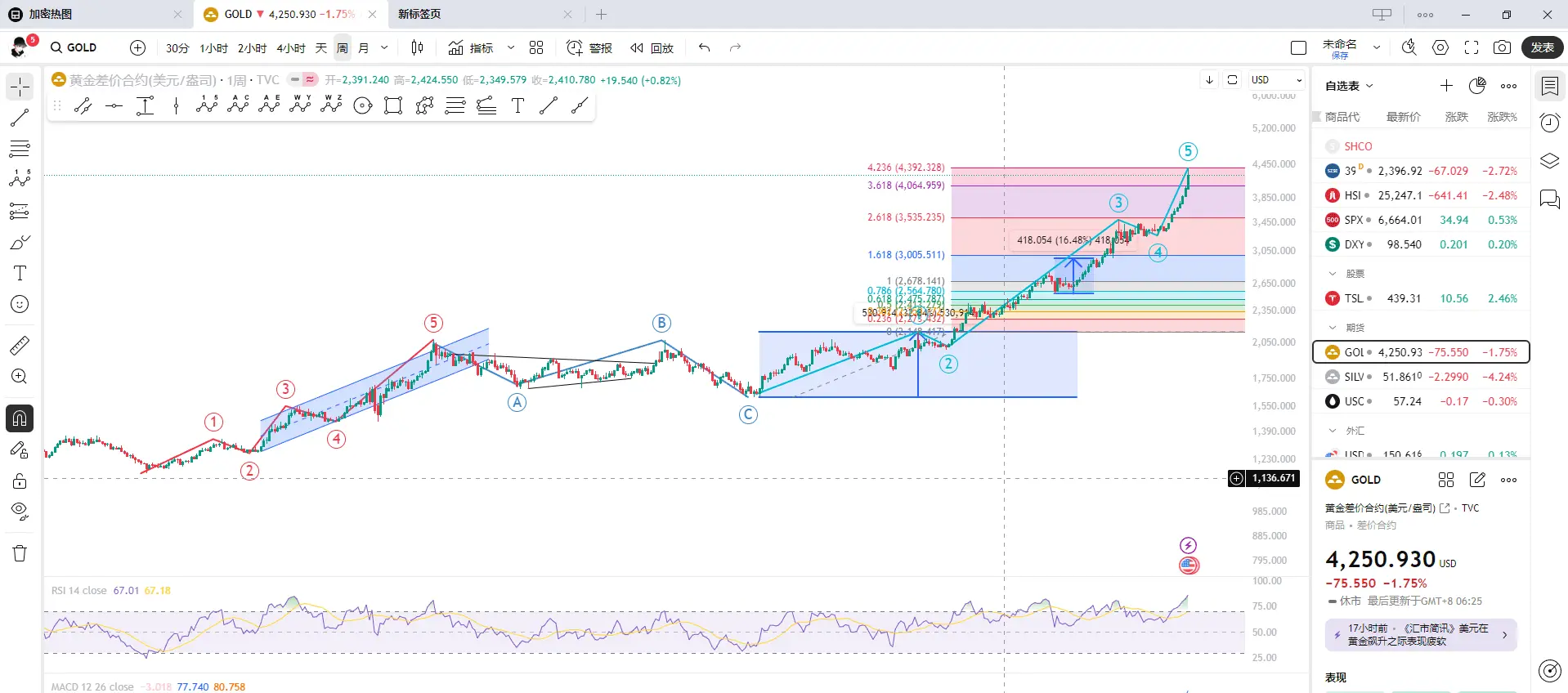The height and width of the screenshot is (693, 1568).
Task: Open the candlestick chart style picker
Action: coord(417,47)
